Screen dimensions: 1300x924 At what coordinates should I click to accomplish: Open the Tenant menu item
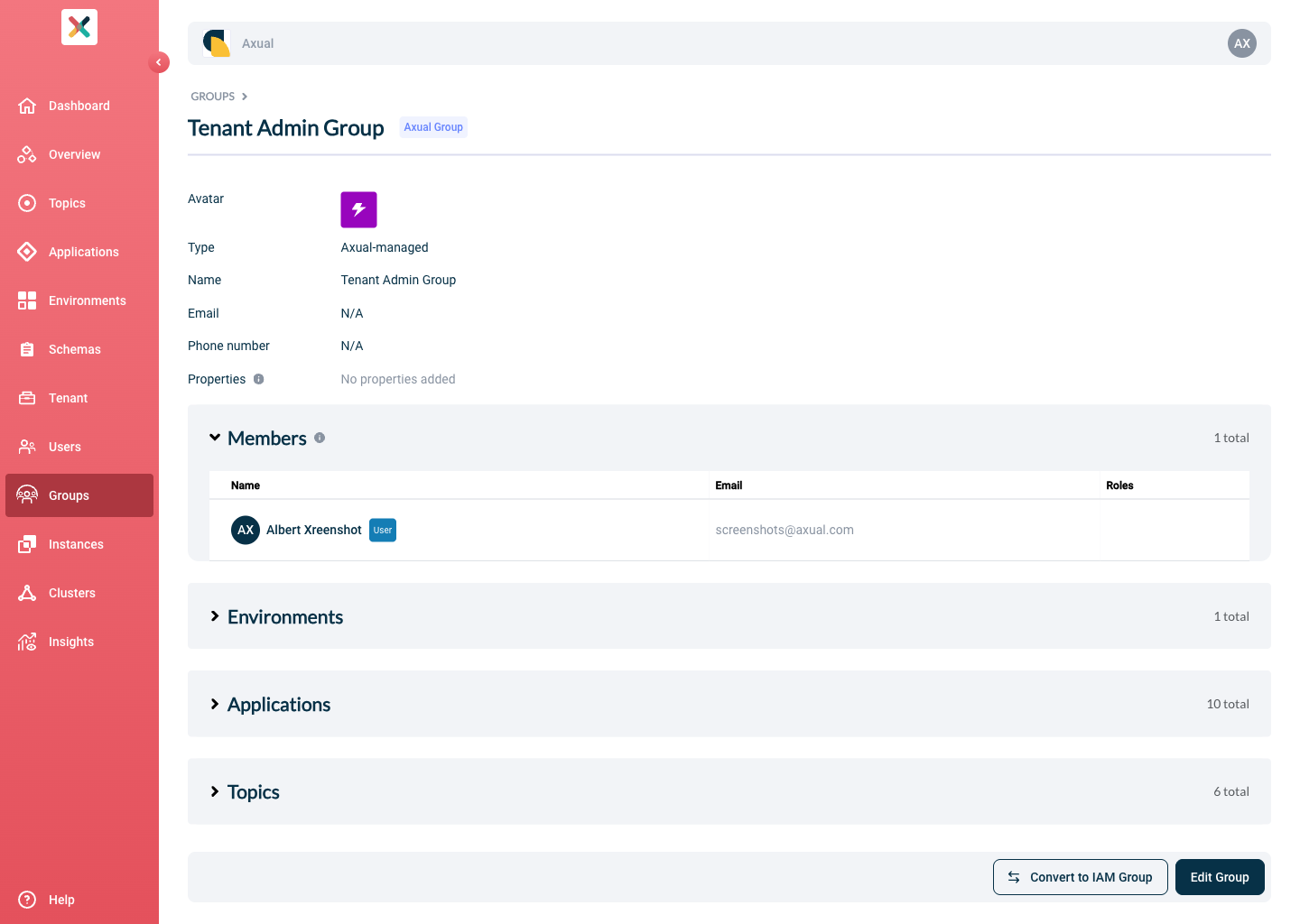79,398
